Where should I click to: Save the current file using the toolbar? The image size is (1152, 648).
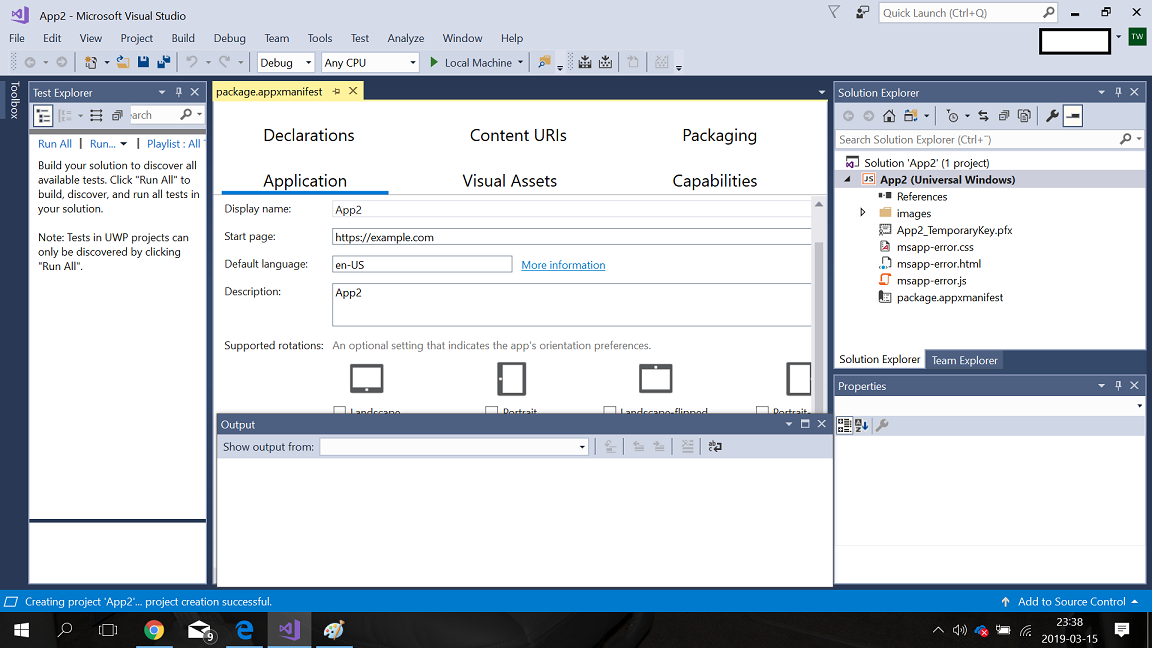coord(143,62)
